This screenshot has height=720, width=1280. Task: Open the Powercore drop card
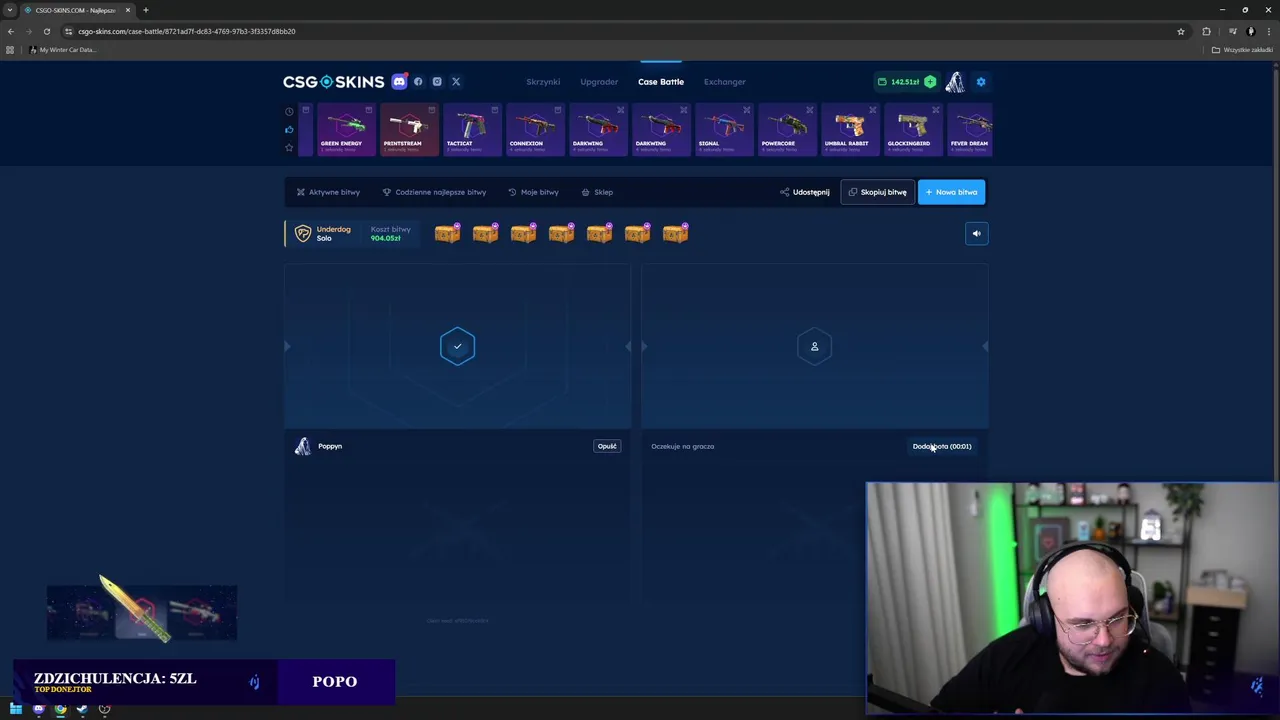pos(786,130)
